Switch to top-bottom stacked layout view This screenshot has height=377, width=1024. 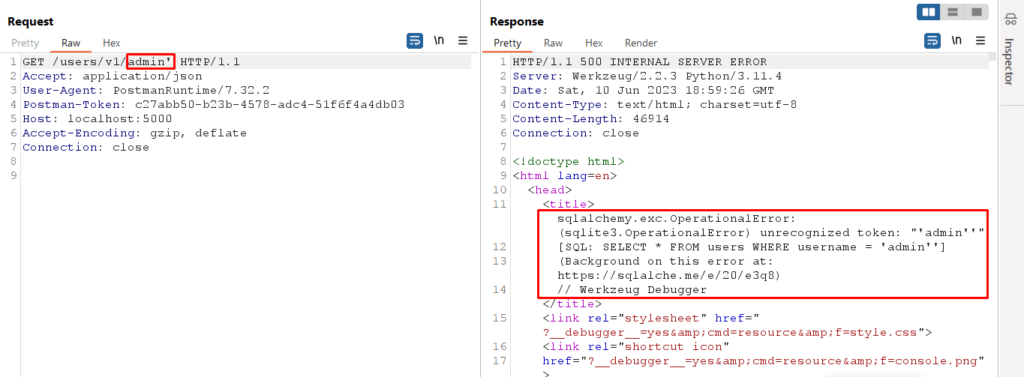(x=952, y=12)
